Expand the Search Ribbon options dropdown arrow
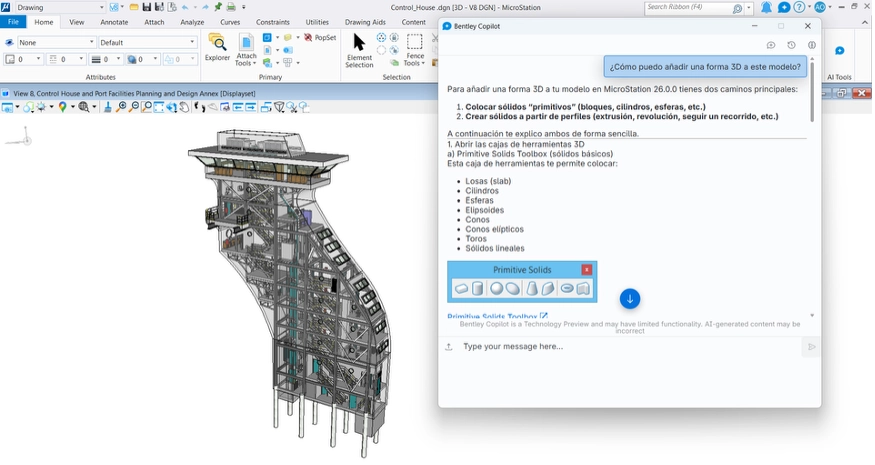The height and width of the screenshot is (465, 875). [x=749, y=8]
